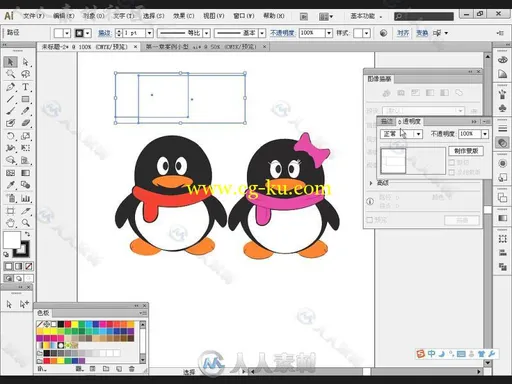512x384 pixels.
Task: Open blending mode 正常 dropdown
Action: pos(418,134)
